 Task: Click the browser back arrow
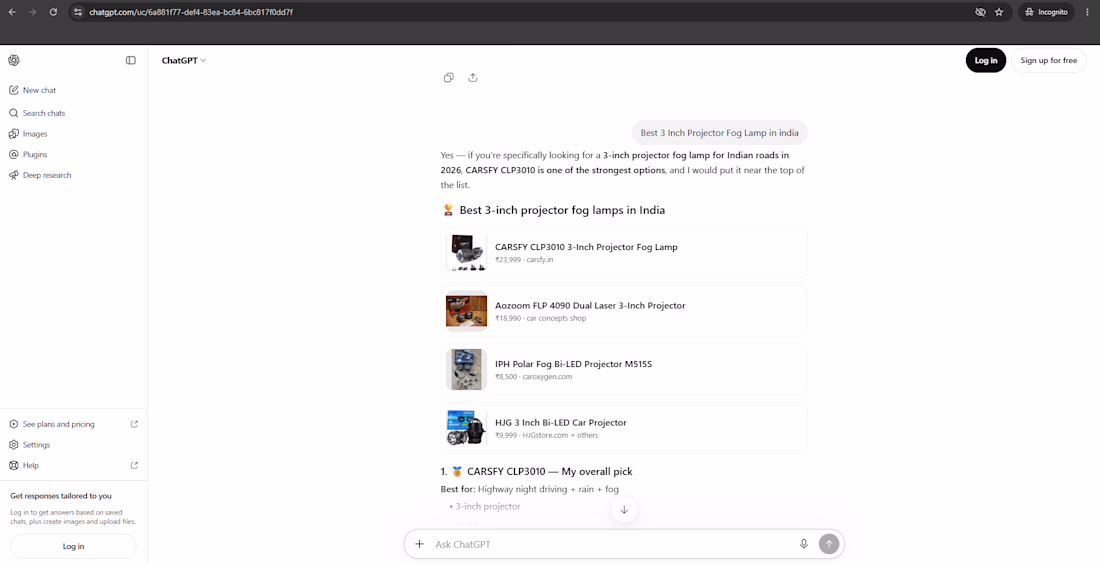(12, 12)
